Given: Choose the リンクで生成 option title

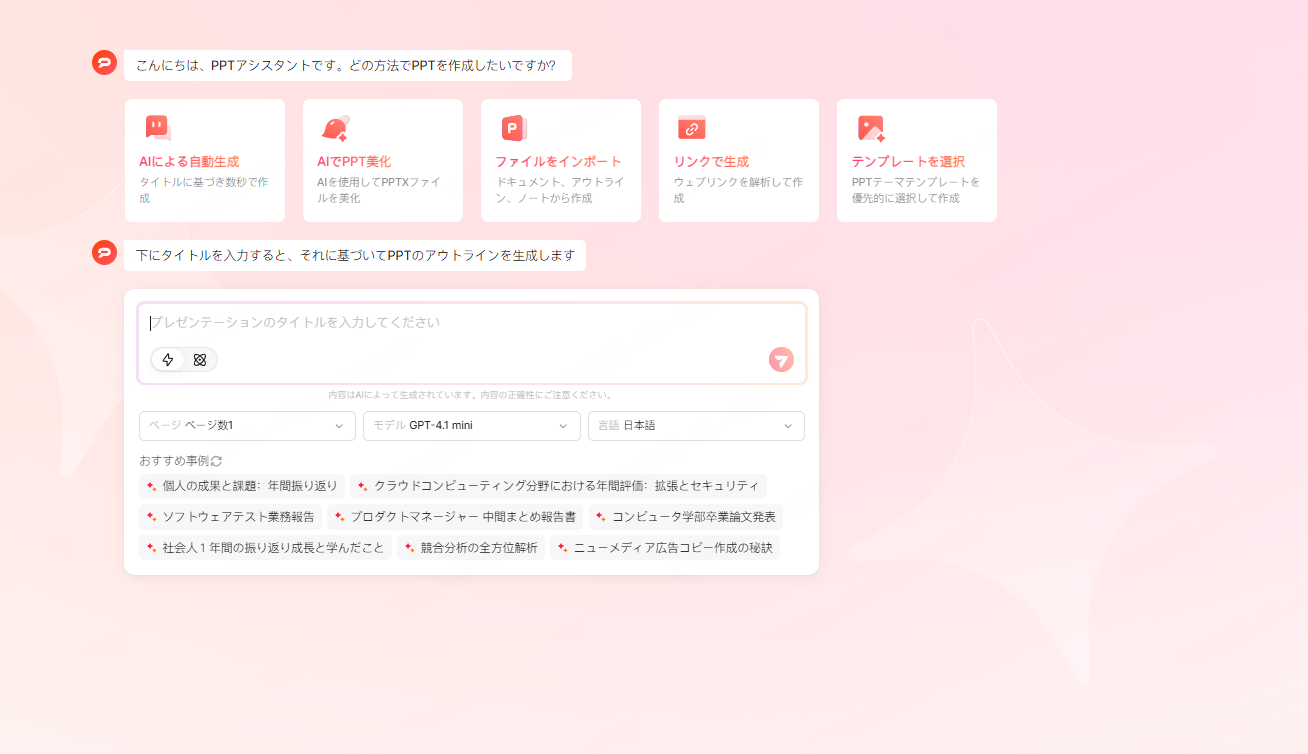Looking at the screenshot, I should (710, 162).
